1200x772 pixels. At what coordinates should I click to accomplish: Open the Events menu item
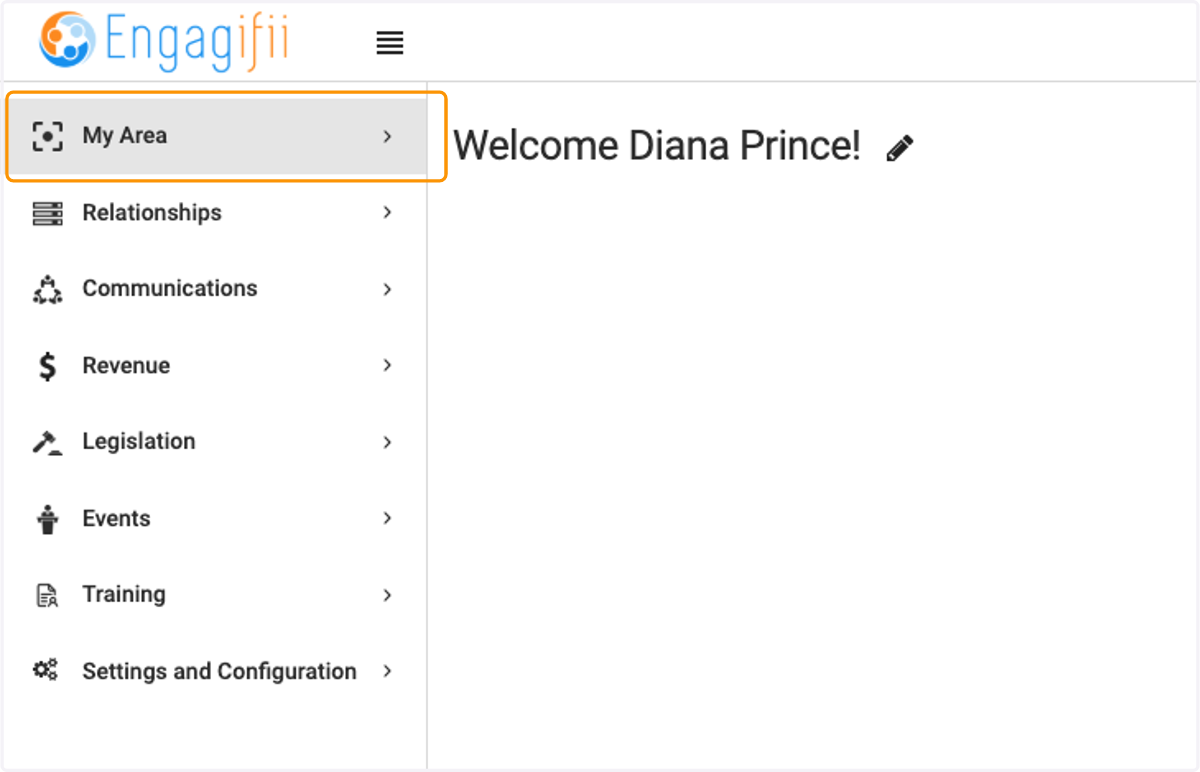click(214, 519)
